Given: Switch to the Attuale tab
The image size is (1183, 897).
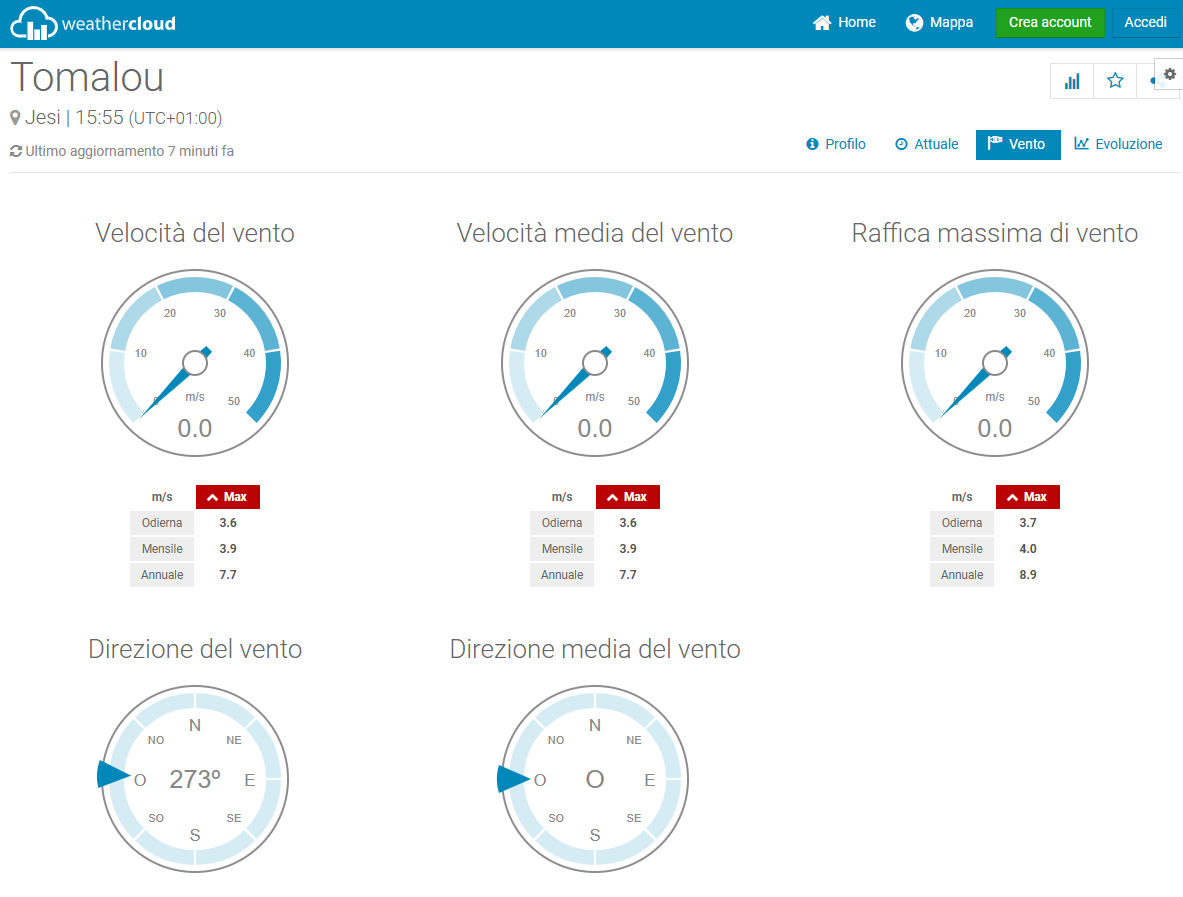Looking at the screenshot, I should (926, 144).
